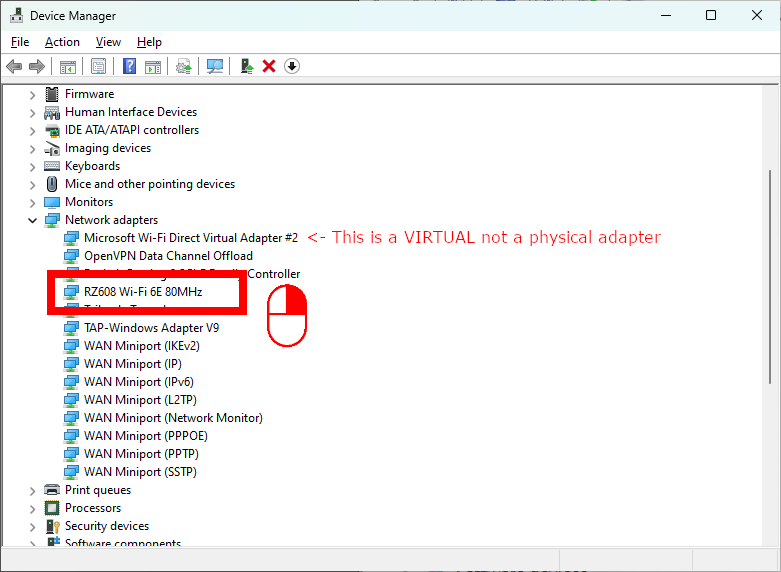Select Microsoft Wi-Fi Direct Virtual Adapter #2
The height and width of the screenshot is (572, 781).
point(190,238)
